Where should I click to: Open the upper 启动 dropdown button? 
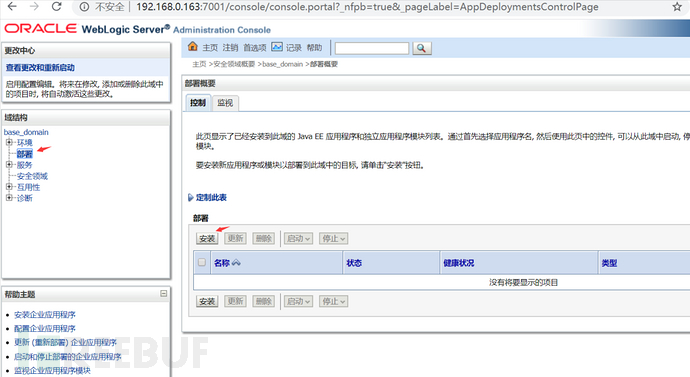point(298,238)
